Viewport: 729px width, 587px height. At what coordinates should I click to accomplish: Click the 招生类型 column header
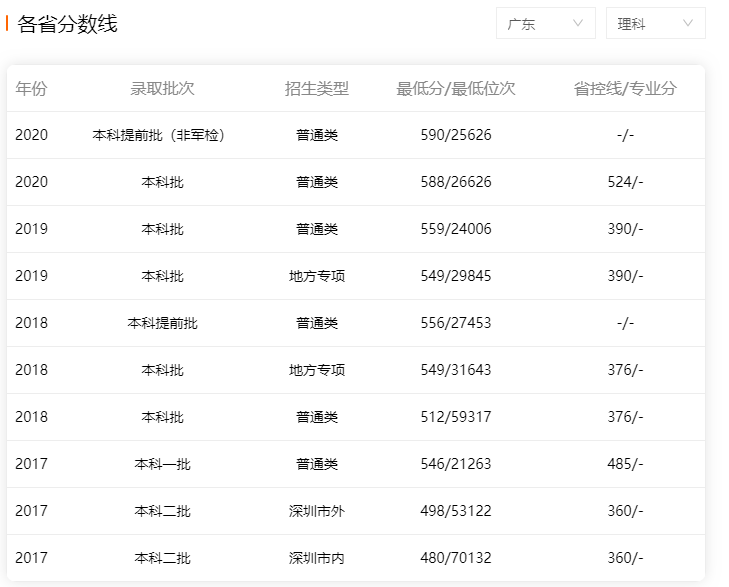[317, 88]
